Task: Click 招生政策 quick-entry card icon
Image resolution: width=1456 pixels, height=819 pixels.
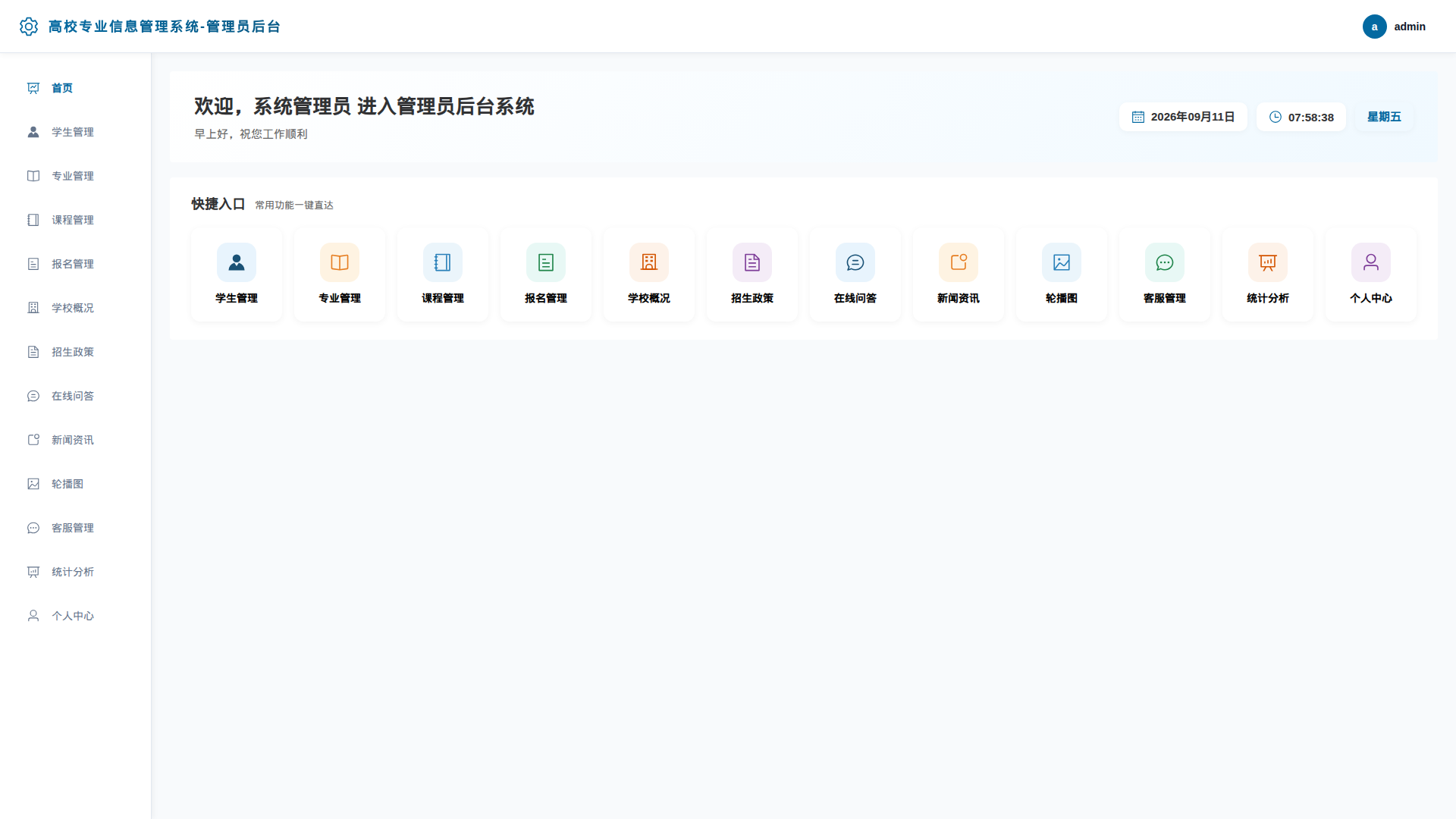Action: coord(752,262)
